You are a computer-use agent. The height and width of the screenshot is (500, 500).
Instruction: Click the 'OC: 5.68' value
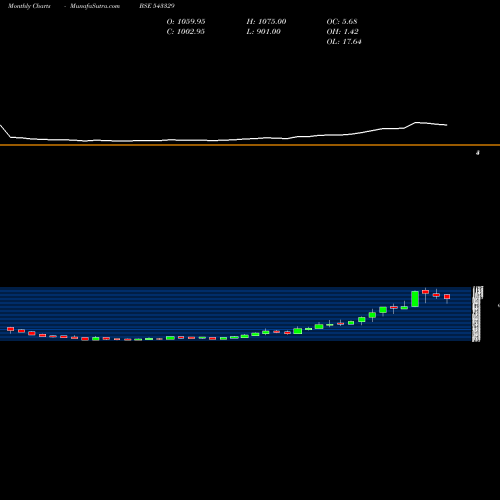(342, 22)
